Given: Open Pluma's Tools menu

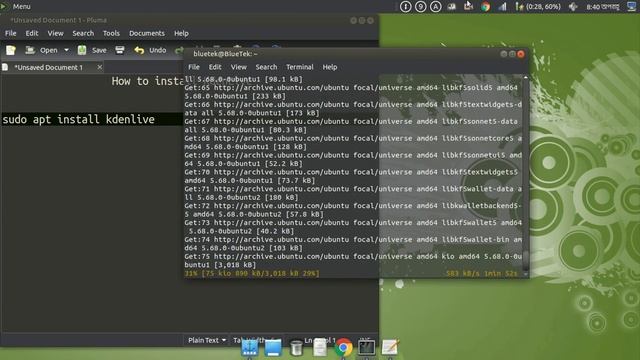Looking at the screenshot, I should pos(111,33).
